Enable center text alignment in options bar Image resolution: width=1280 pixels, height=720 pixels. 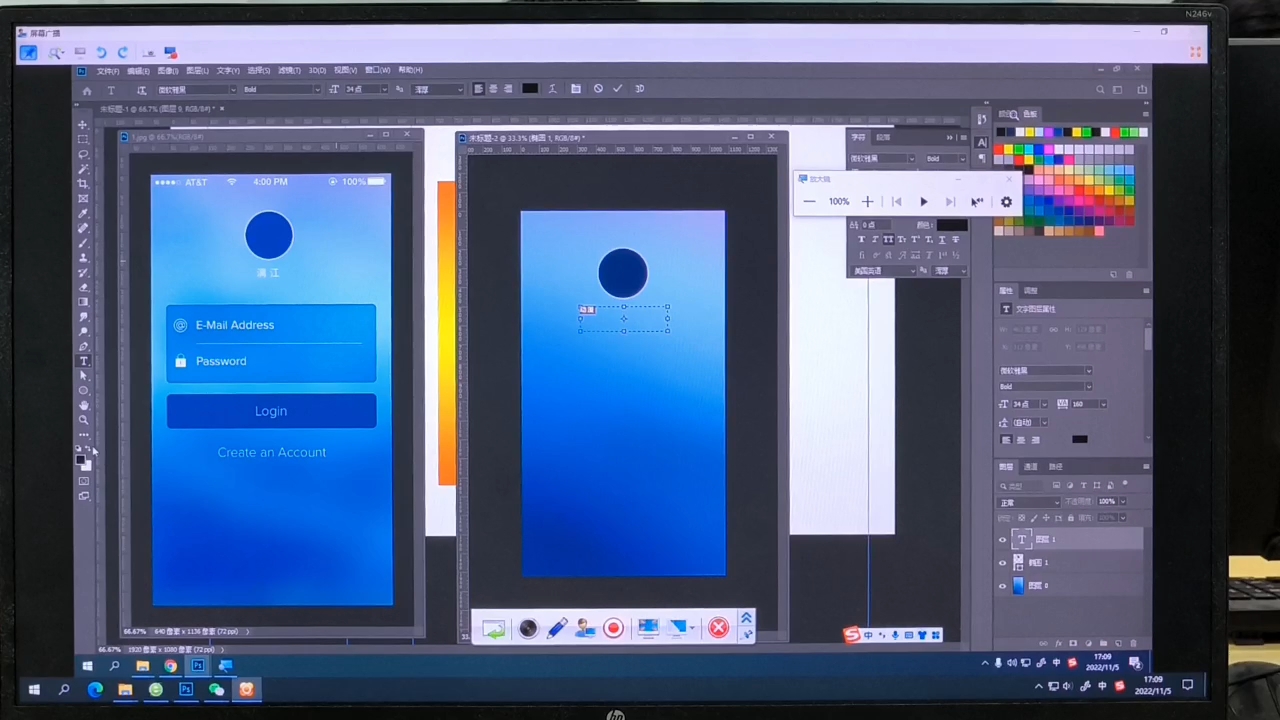click(493, 88)
